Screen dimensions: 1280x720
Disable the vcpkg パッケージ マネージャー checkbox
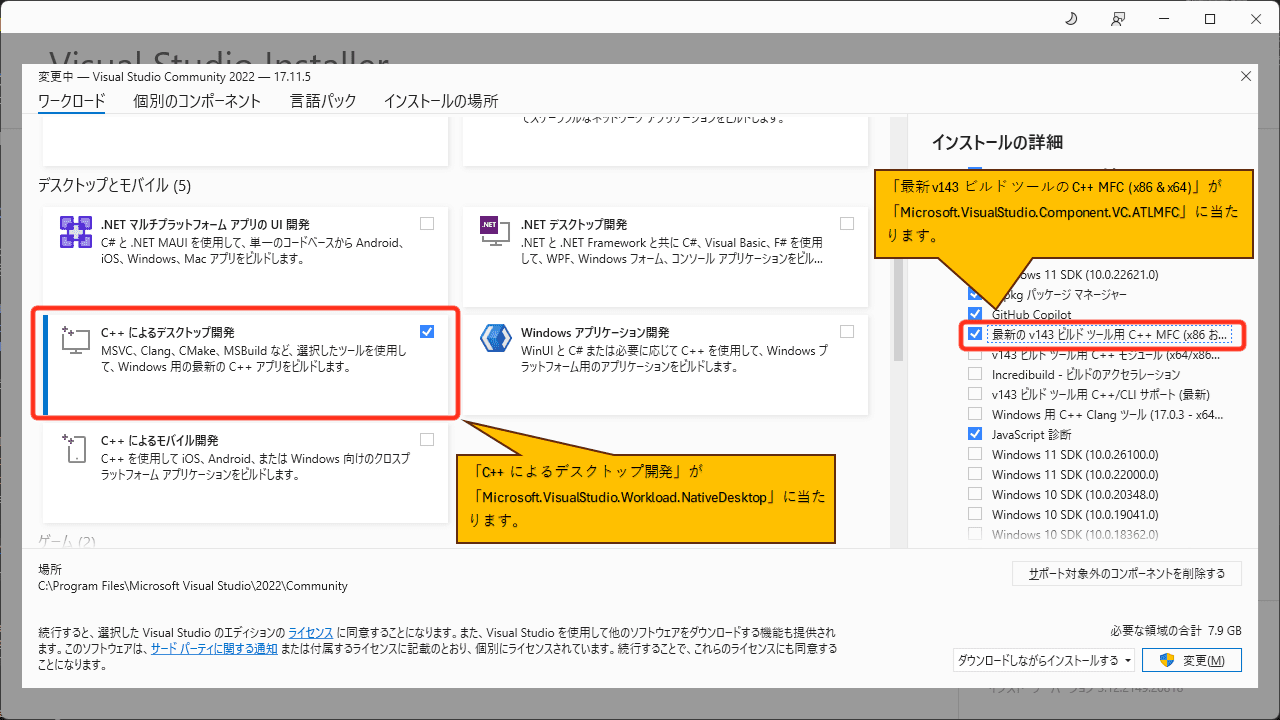tap(975, 293)
